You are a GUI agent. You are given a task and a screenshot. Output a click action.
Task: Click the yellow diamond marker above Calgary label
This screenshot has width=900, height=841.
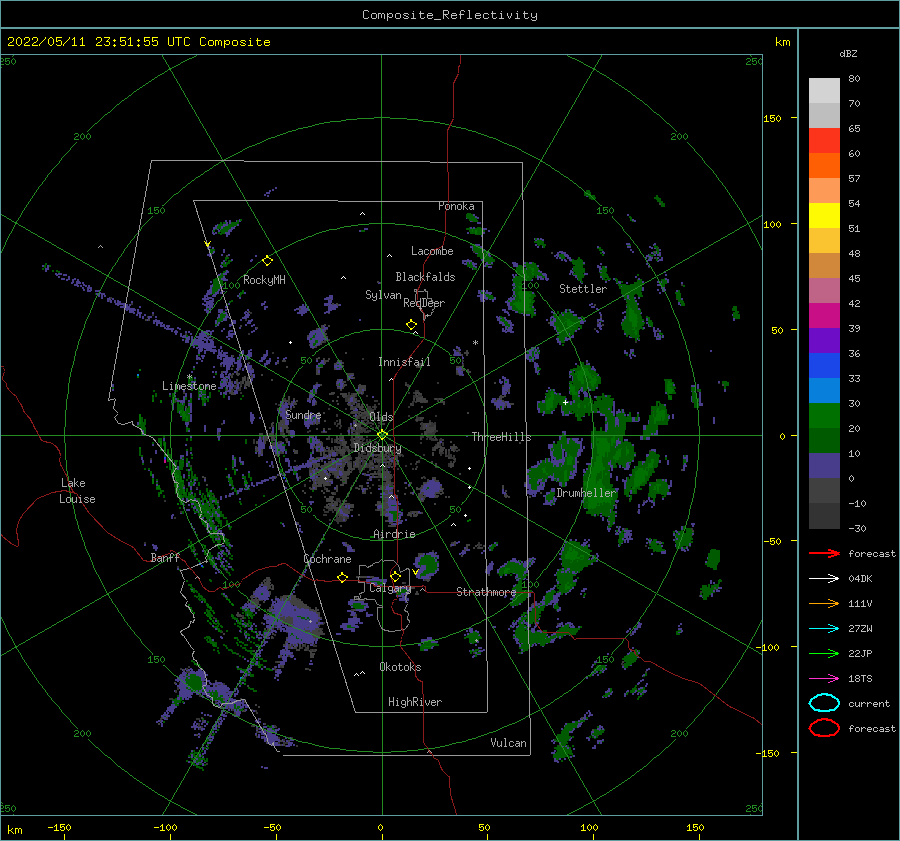(x=395, y=576)
